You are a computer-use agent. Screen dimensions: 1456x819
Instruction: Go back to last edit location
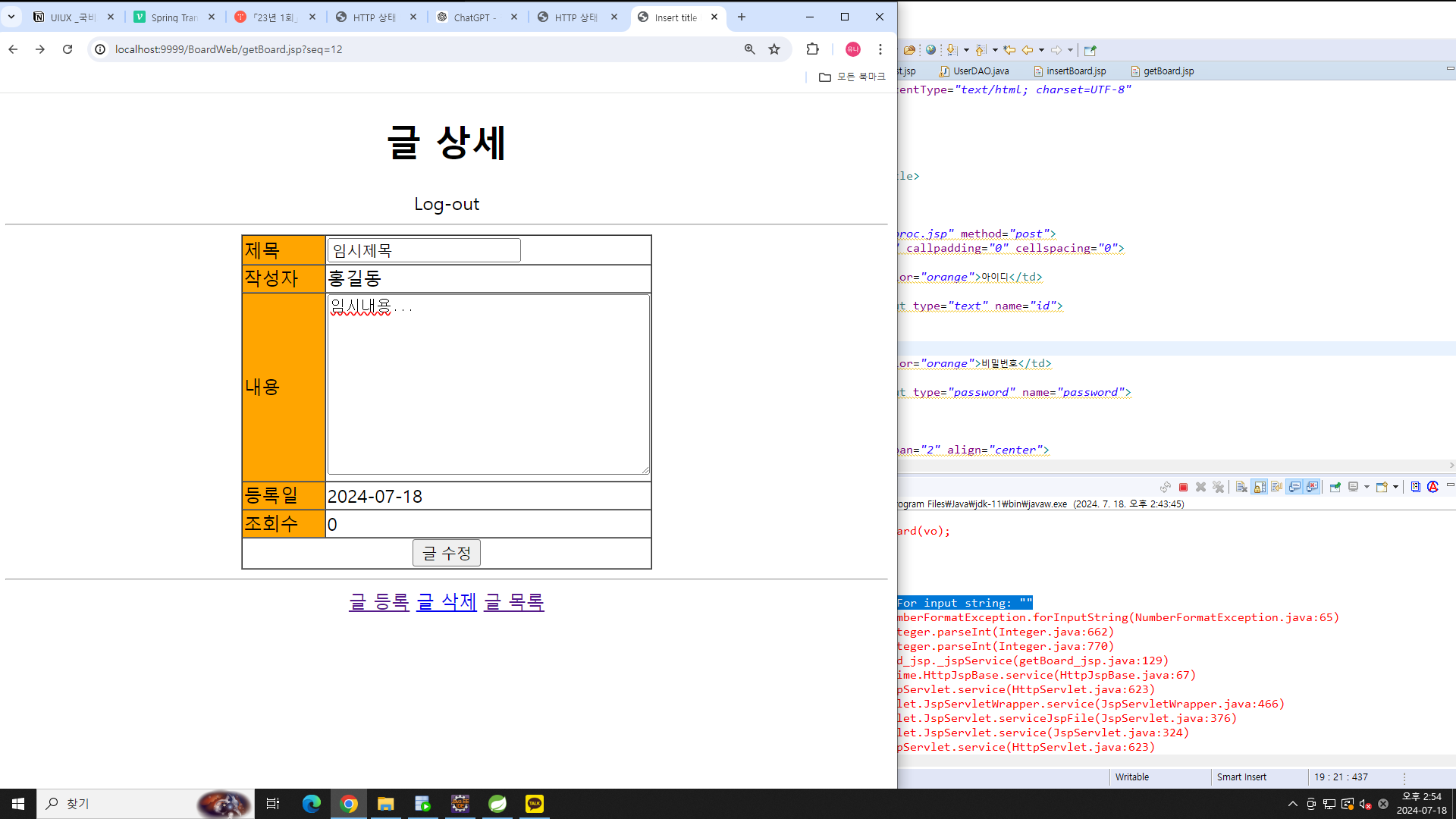coord(1009,50)
